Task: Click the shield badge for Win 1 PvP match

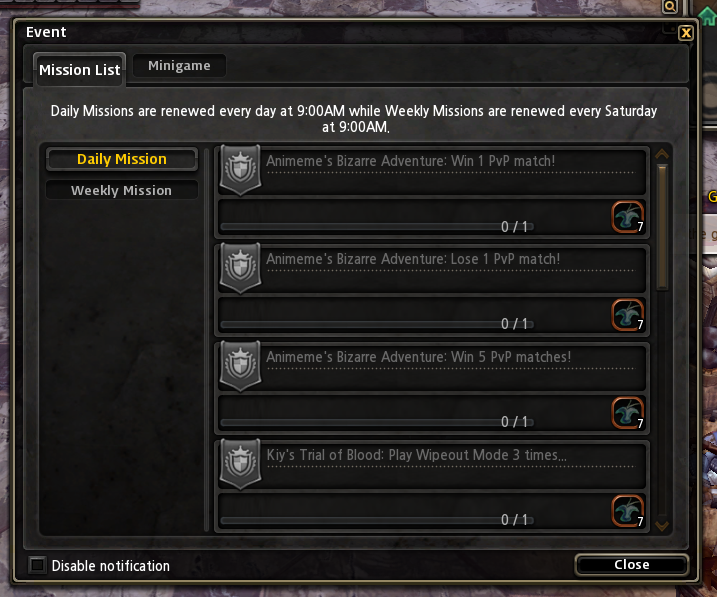Action: (241, 170)
